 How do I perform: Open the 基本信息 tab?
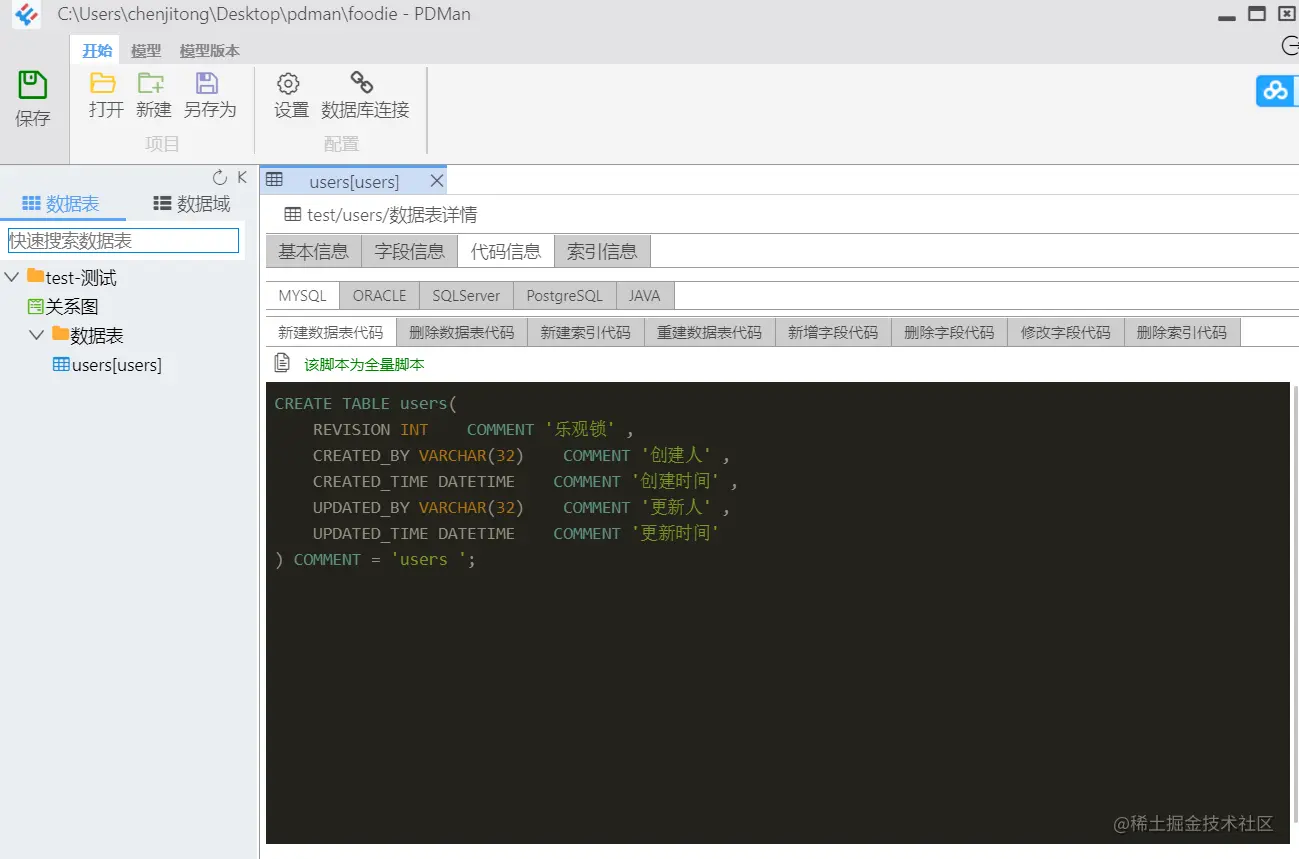click(314, 251)
